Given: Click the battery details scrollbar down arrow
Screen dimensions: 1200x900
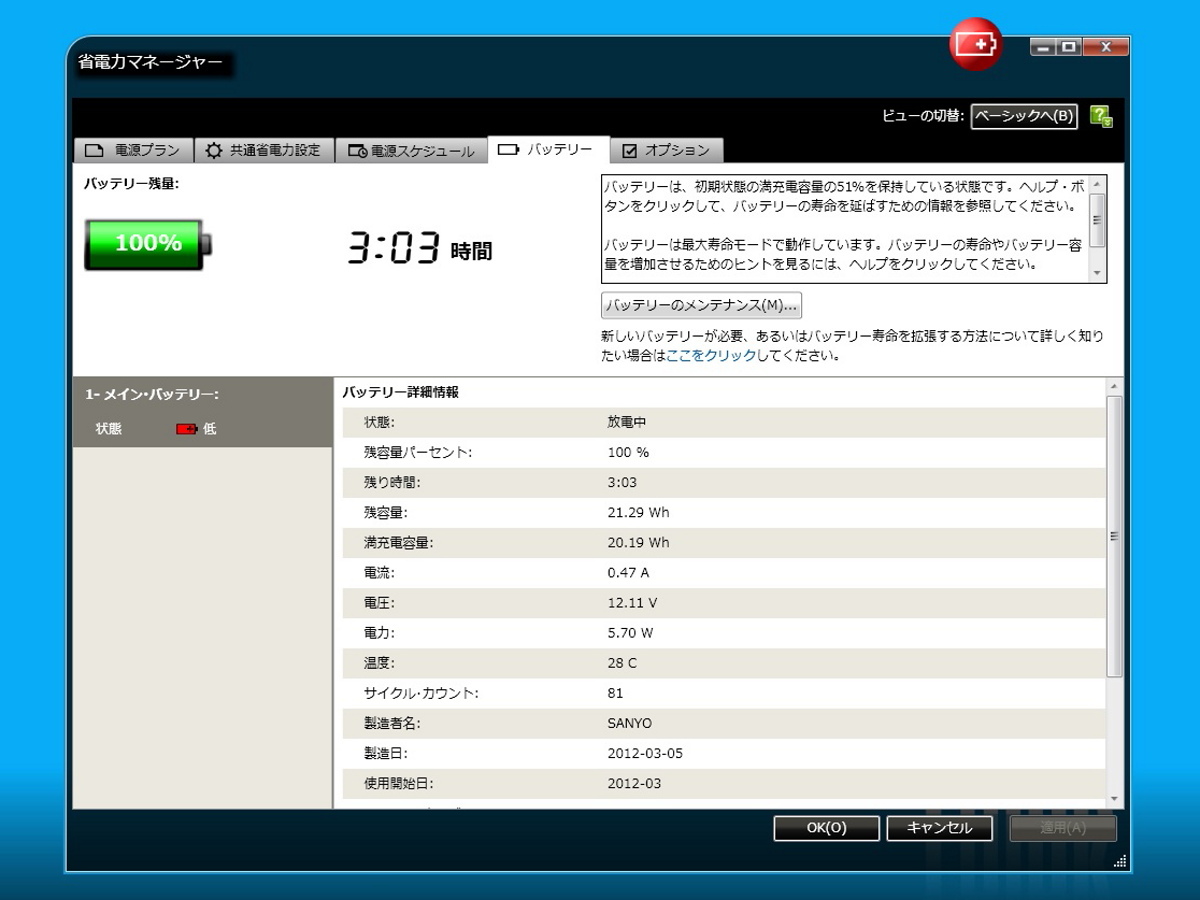Looking at the screenshot, I should pos(1115,799).
